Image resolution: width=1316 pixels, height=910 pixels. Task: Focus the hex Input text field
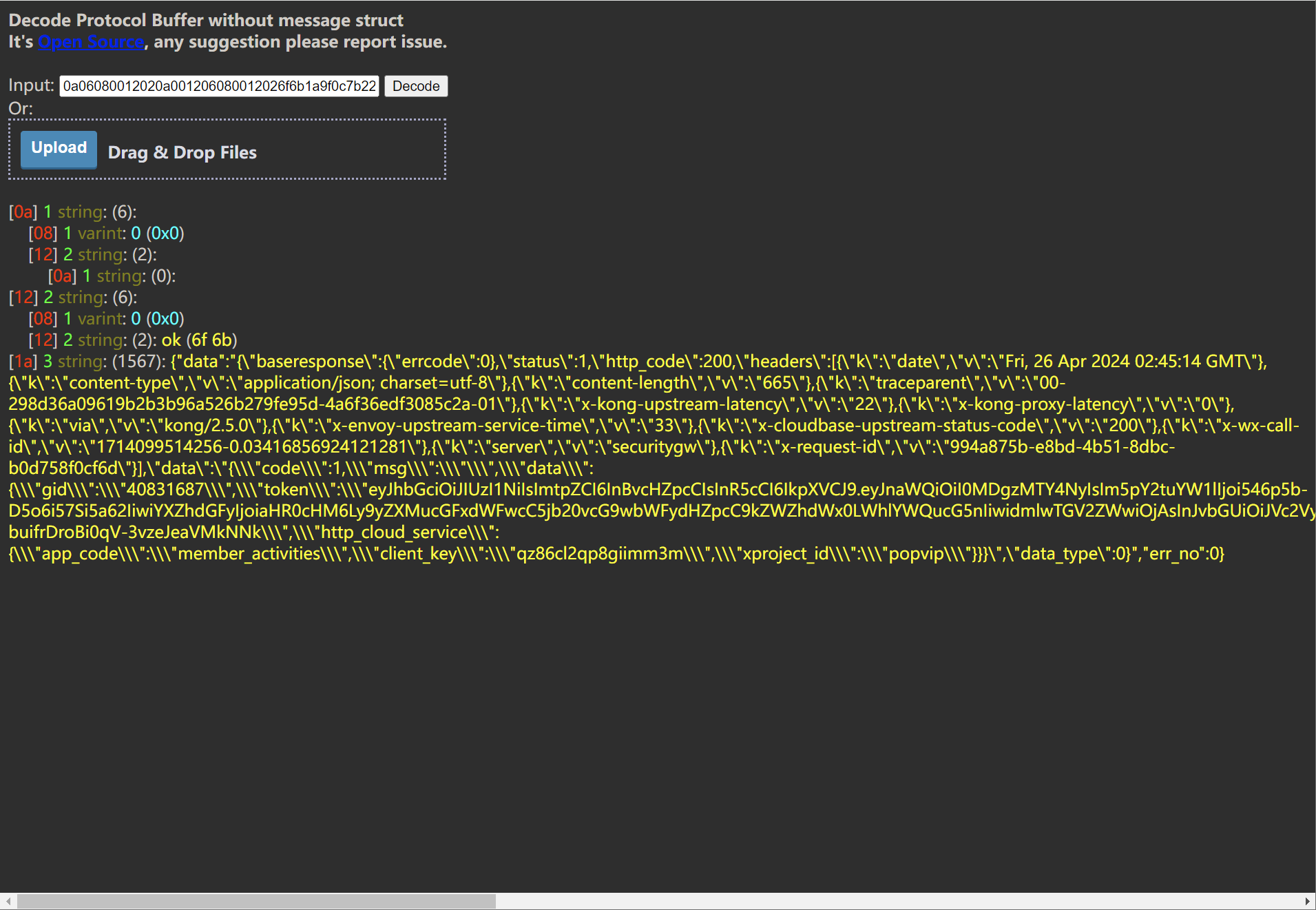[219, 86]
